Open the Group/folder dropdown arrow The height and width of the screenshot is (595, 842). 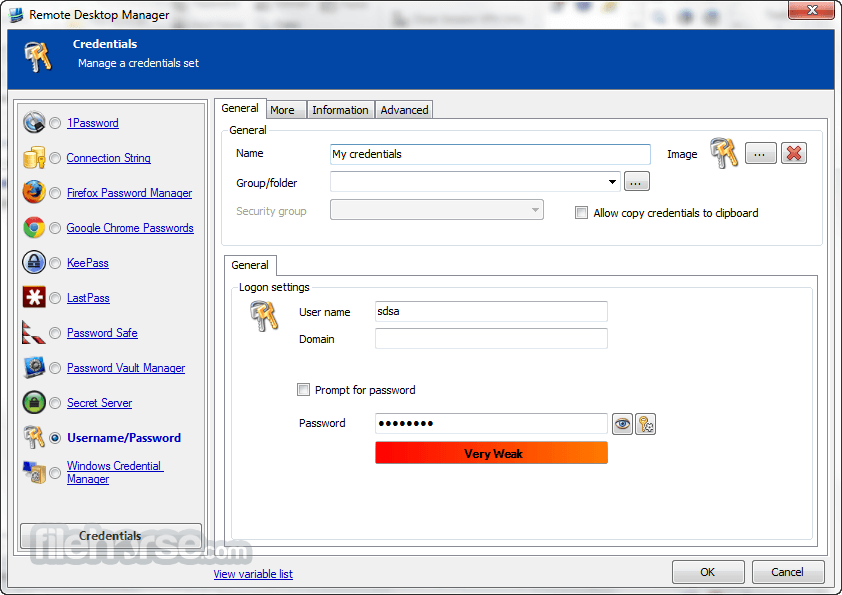[x=612, y=182]
